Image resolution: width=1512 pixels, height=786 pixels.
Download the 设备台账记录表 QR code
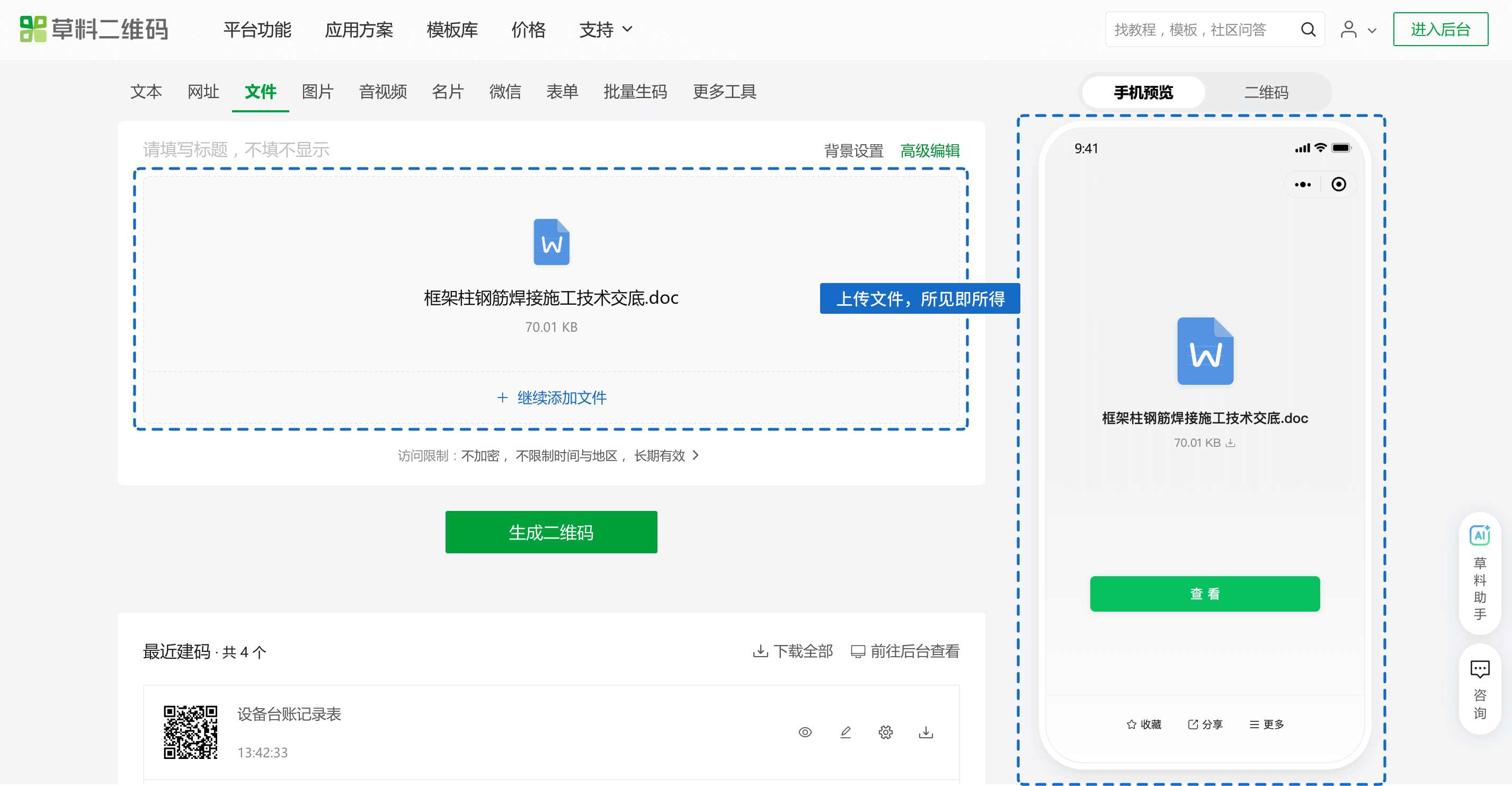click(926, 732)
